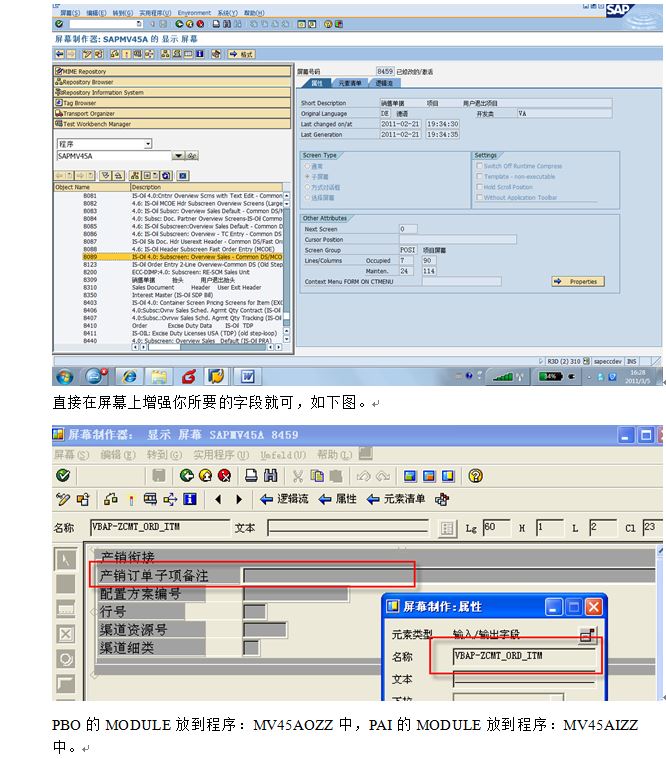Select the 子屏幕 (Subscreen) radio button

[x=307, y=177]
